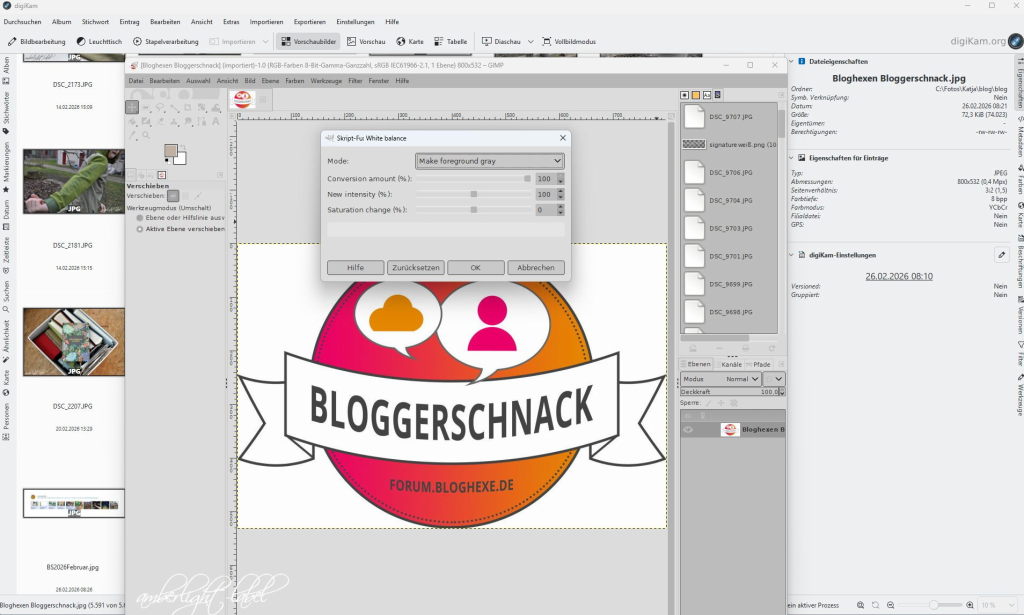Switch to the Kanäle tab
The image size is (1024, 615).
tap(730, 364)
